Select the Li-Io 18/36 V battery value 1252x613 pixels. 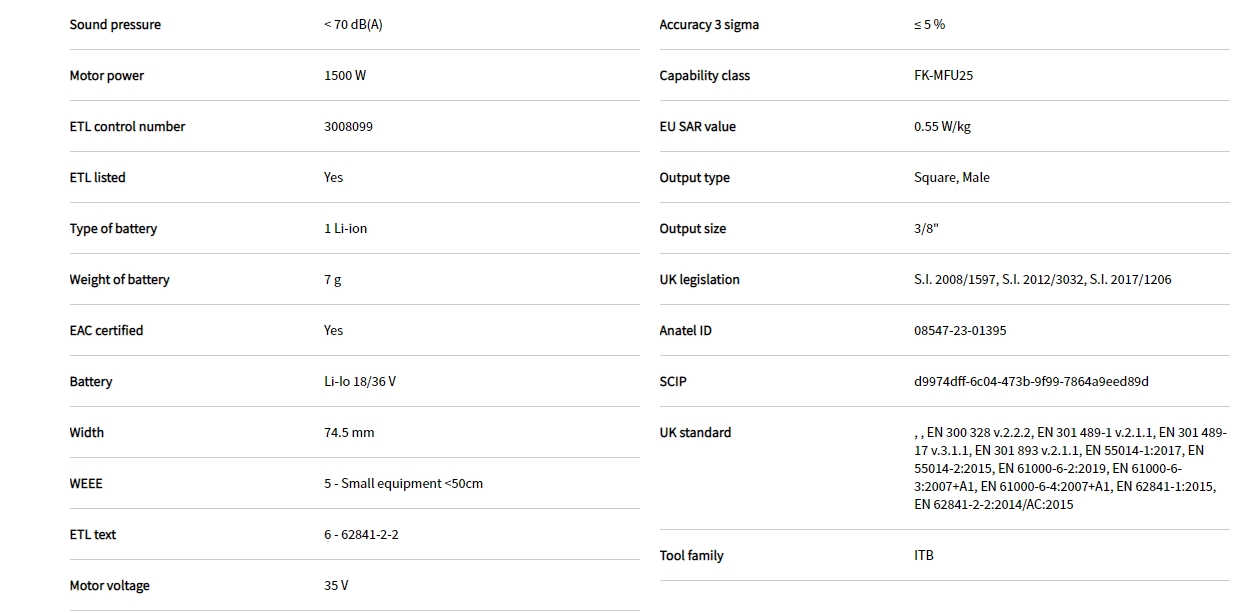coord(360,382)
